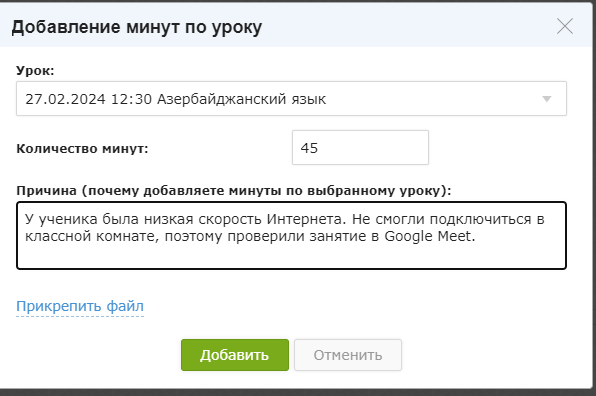Click the Отменить button
The image size is (596, 396).
(348, 355)
